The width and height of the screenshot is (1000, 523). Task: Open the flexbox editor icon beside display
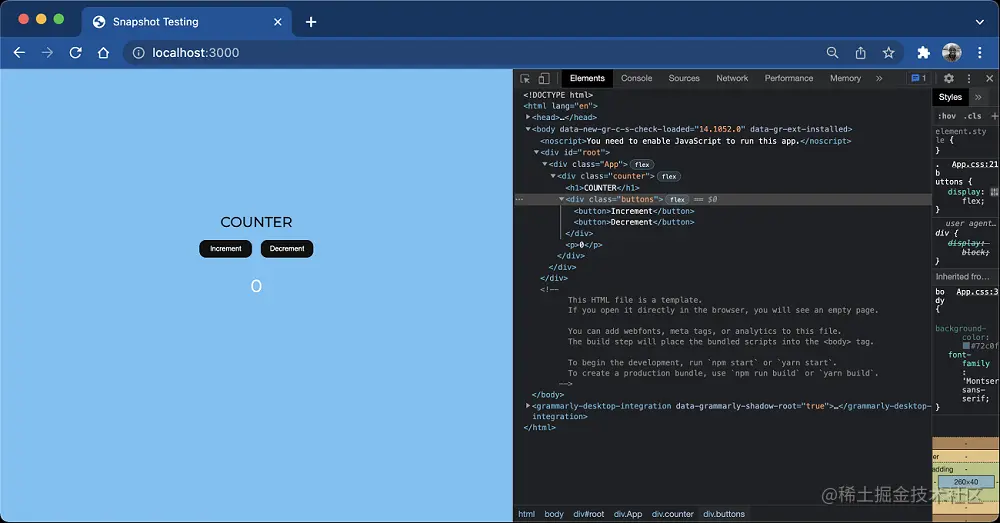tap(995, 192)
